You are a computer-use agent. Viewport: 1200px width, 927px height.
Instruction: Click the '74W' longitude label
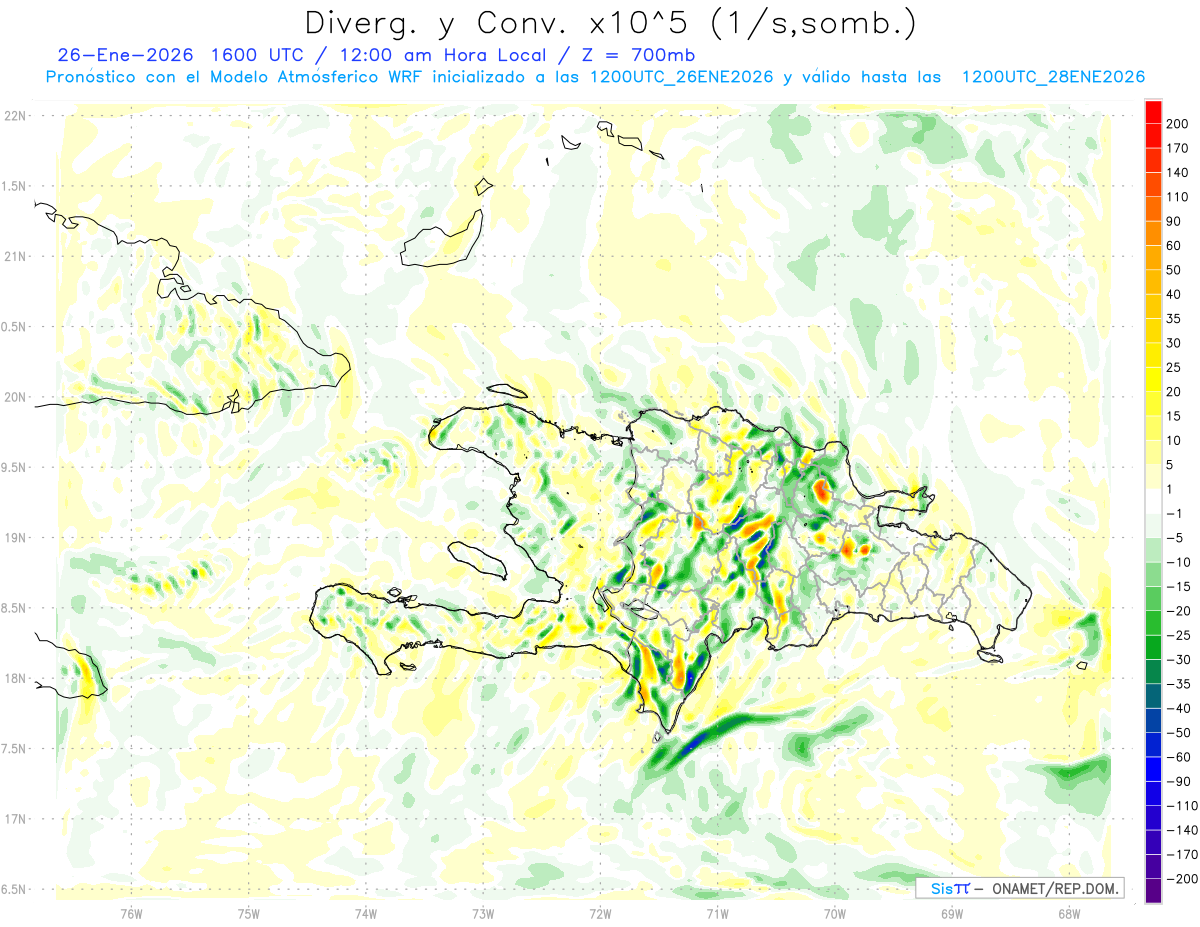pos(365,913)
